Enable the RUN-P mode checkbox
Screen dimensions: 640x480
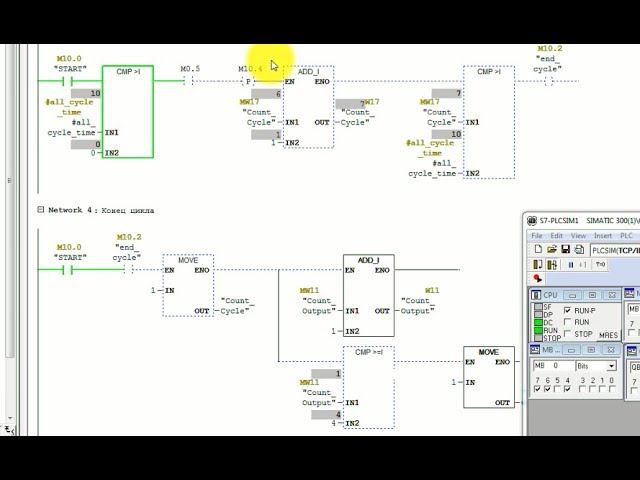click(x=567, y=310)
